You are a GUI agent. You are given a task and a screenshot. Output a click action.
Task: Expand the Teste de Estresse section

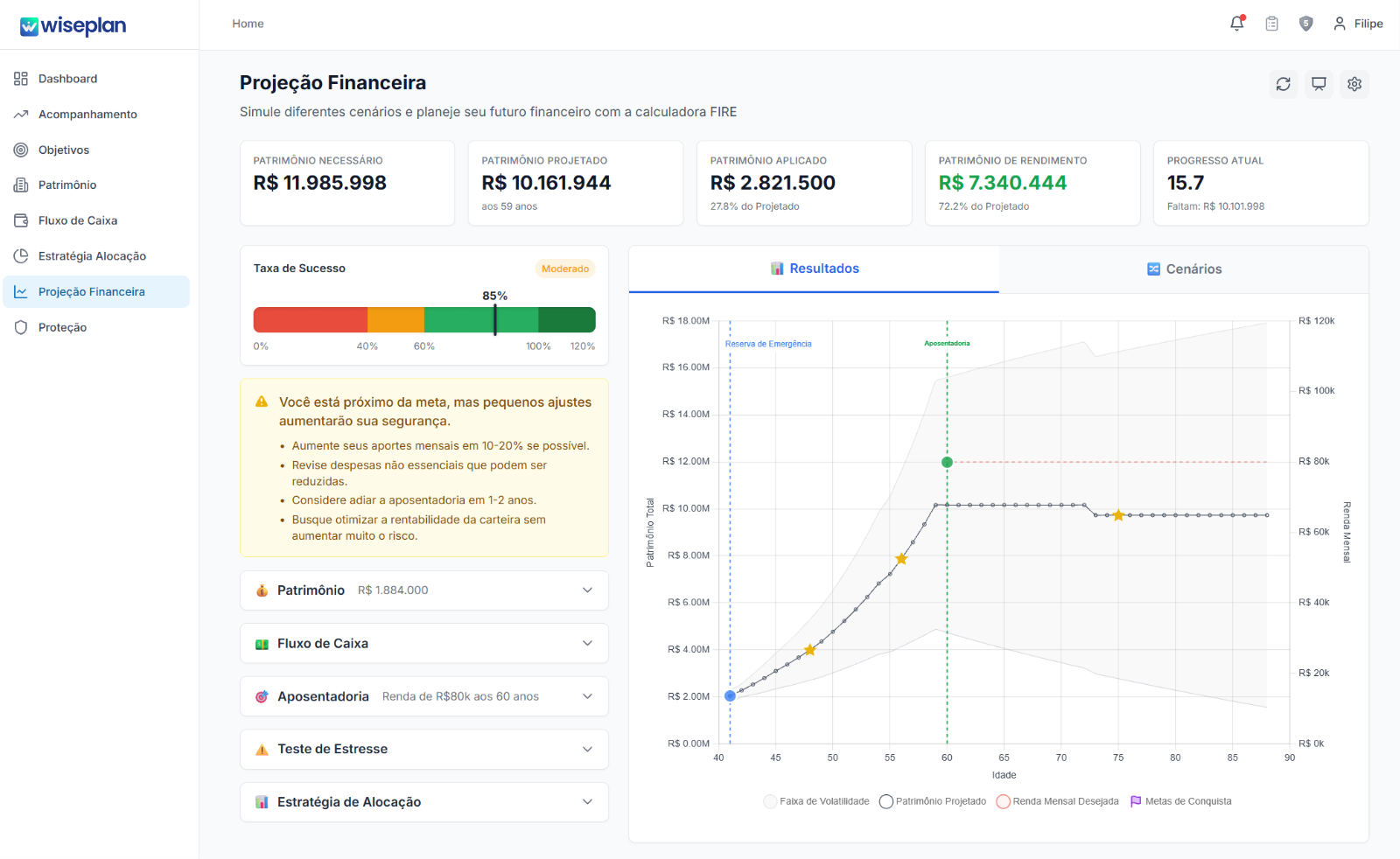[x=424, y=750]
